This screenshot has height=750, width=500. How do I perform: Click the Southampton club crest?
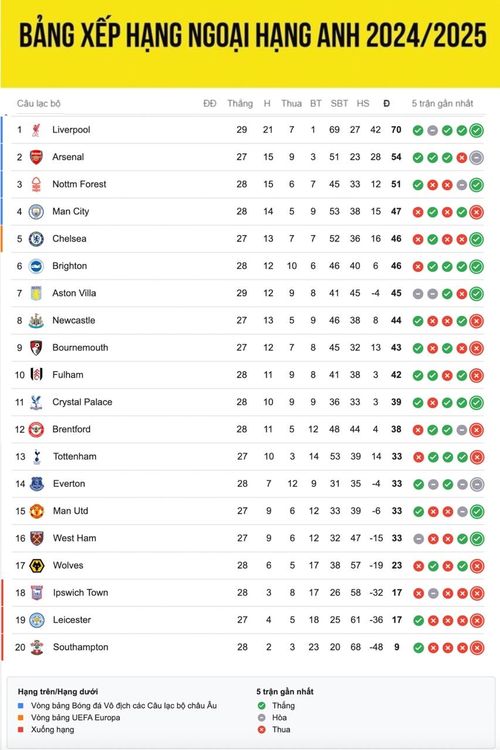point(37,647)
